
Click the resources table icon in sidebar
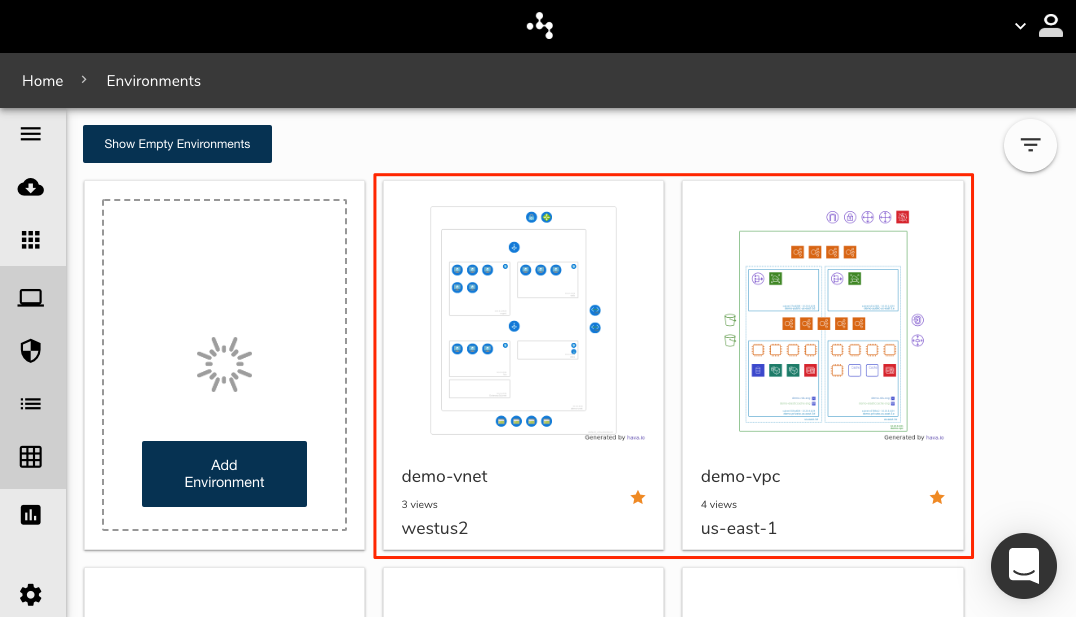31,457
